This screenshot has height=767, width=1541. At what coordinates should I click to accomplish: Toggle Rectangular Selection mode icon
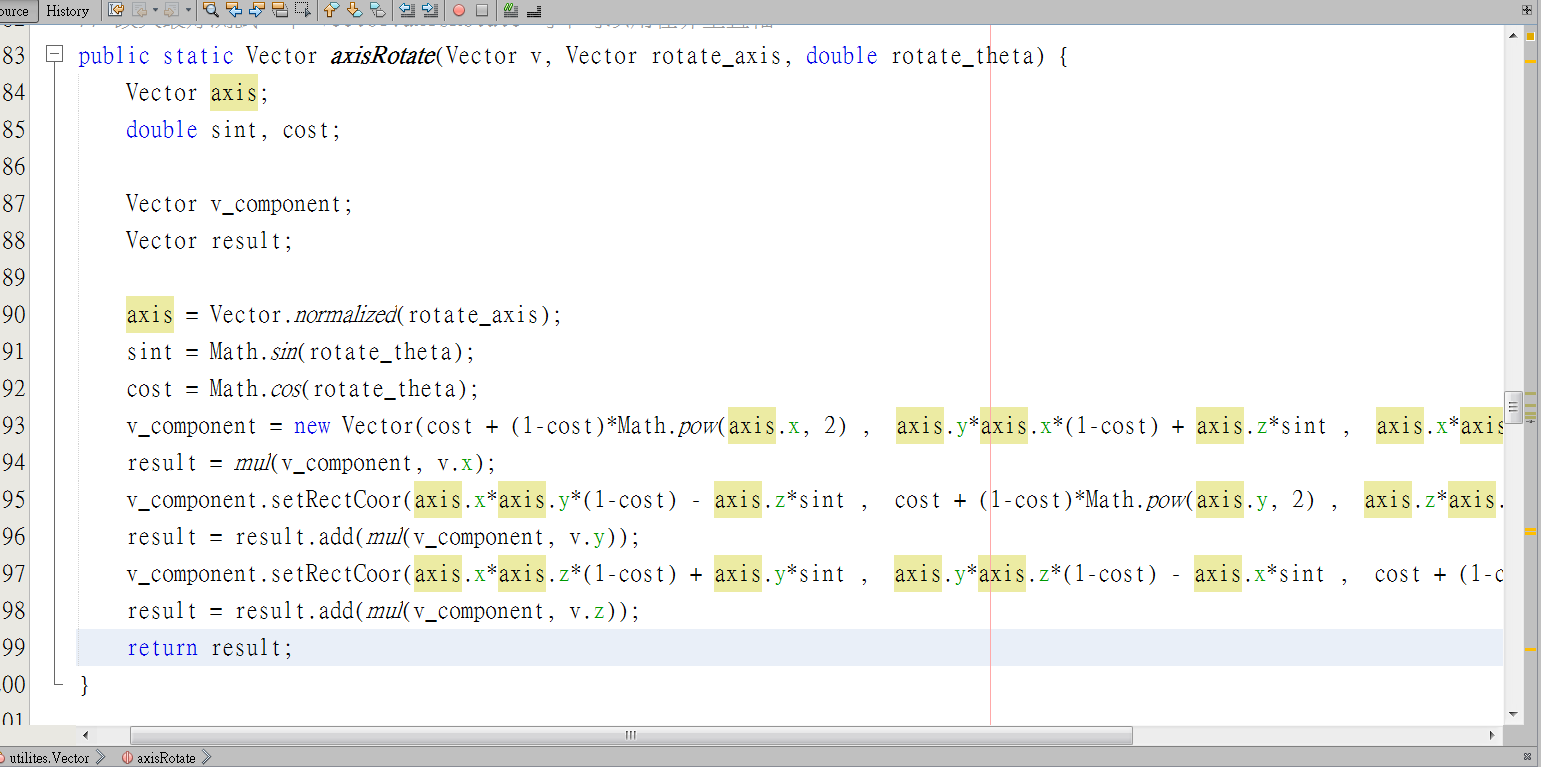tap(302, 10)
